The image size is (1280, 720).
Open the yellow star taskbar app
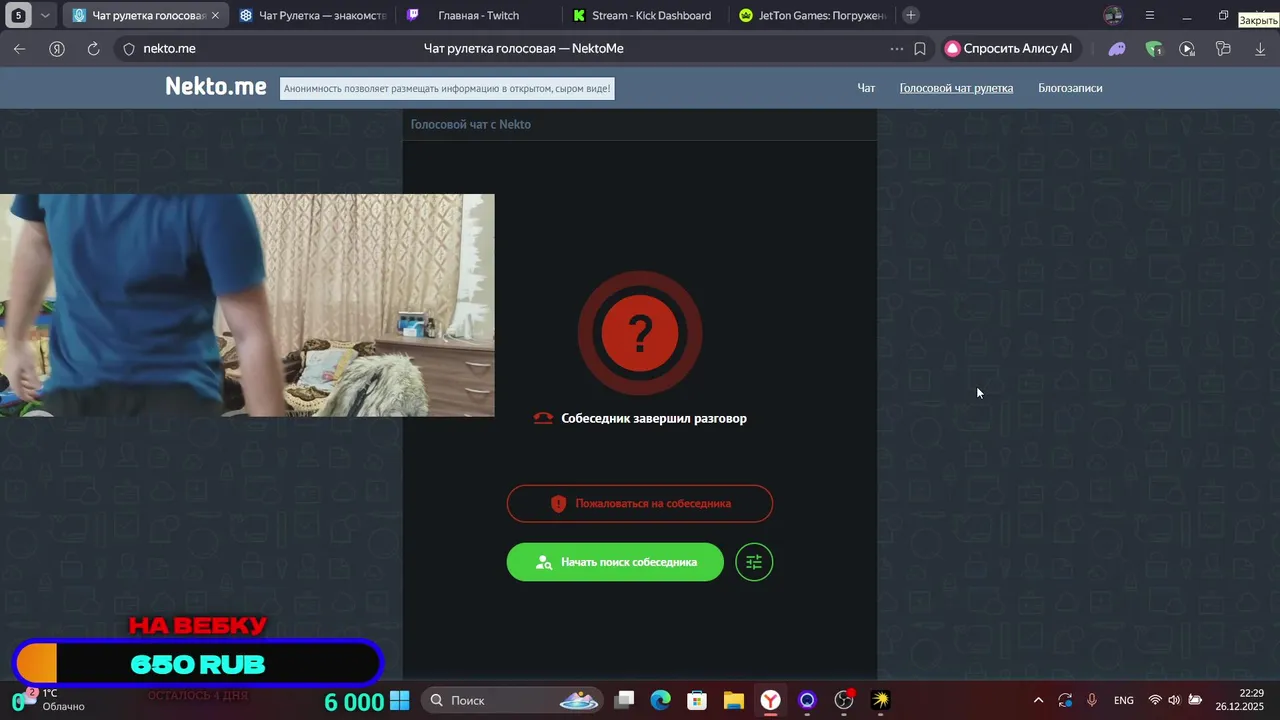point(881,700)
